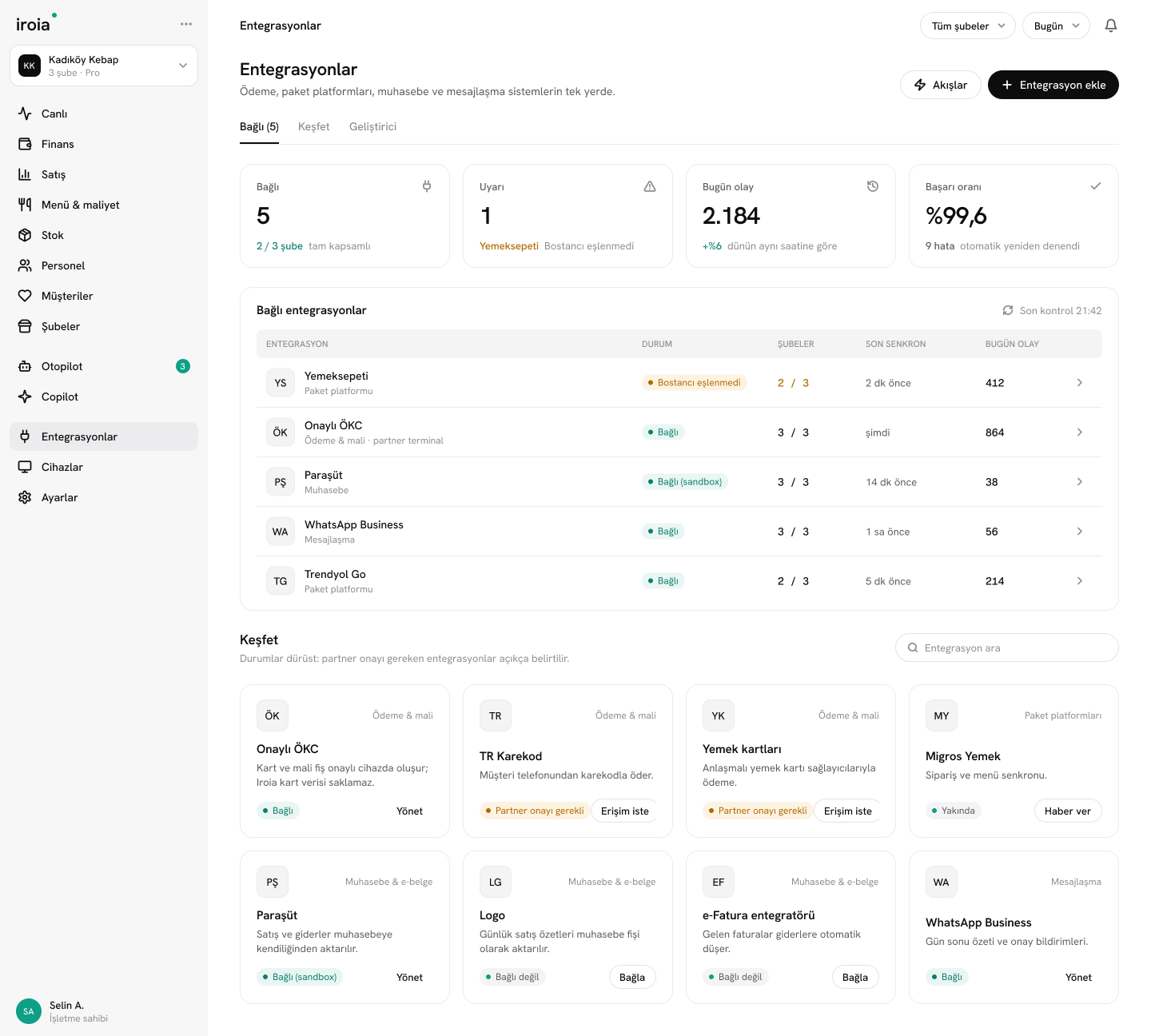Click Haber ver on Migros Yemek card
The height and width of the screenshot is (1036, 1151).
tap(1068, 811)
